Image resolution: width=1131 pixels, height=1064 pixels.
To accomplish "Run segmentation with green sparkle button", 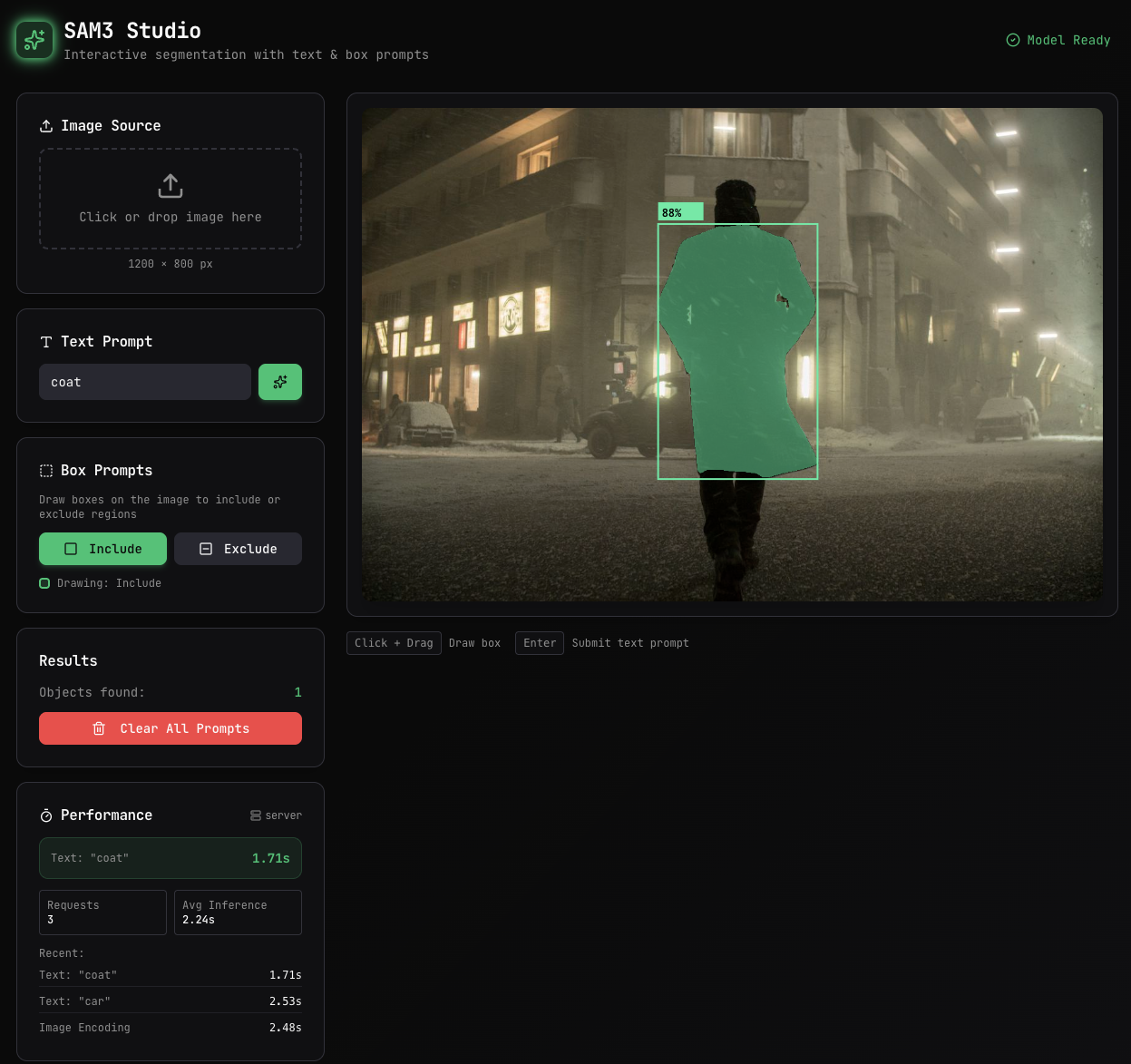I will point(279,382).
